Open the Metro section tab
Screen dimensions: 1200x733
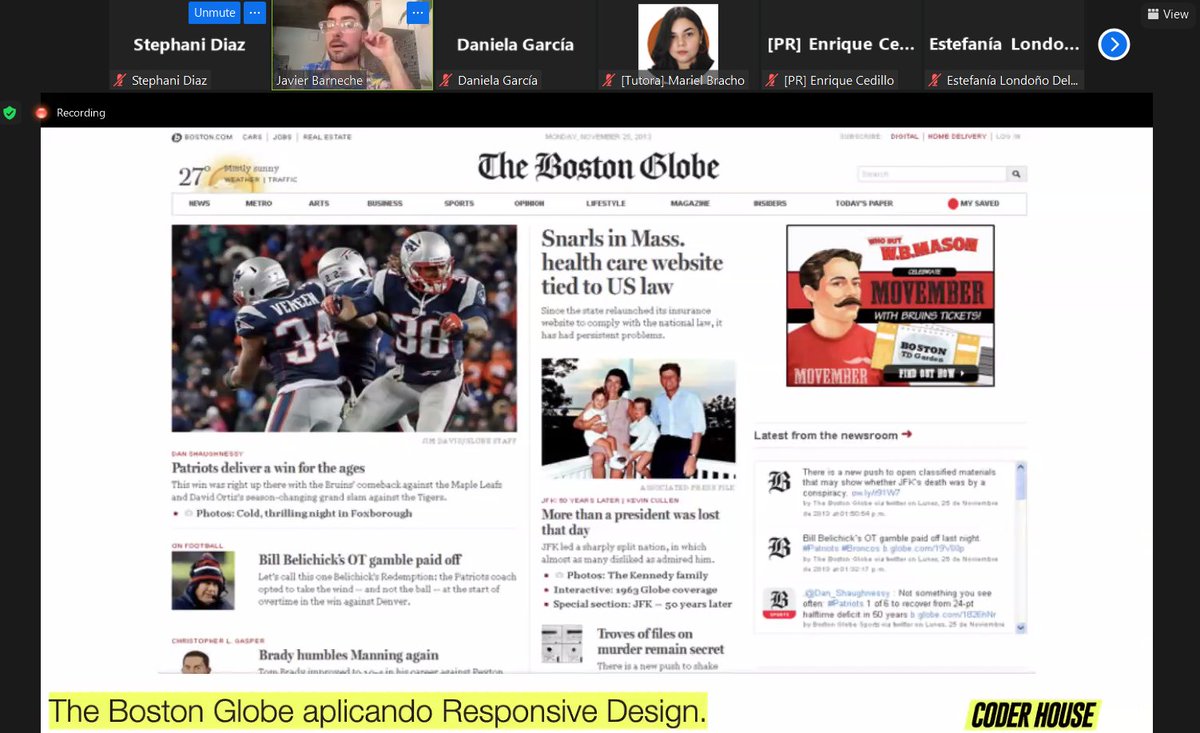tap(258, 203)
